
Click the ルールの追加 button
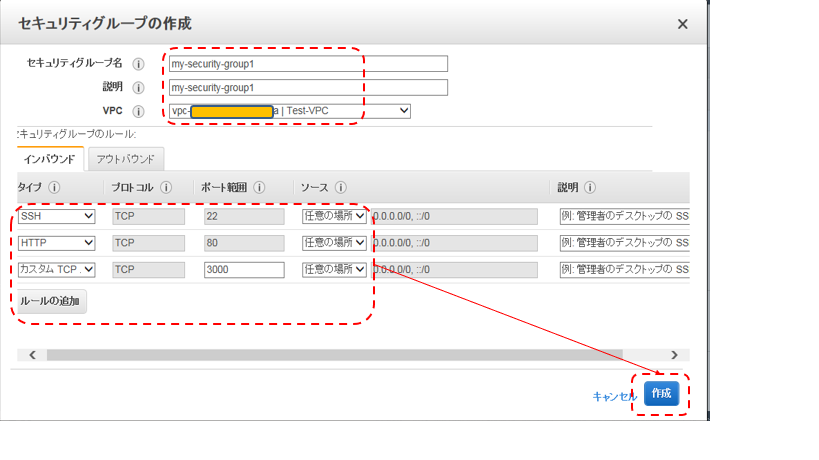50,301
